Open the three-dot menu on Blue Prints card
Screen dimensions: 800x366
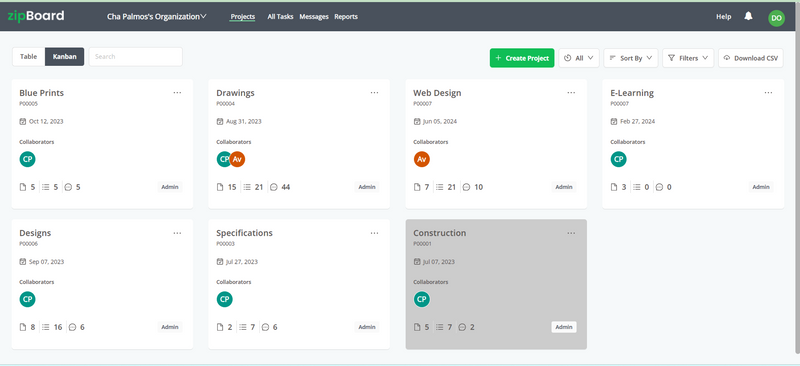tap(177, 92)
